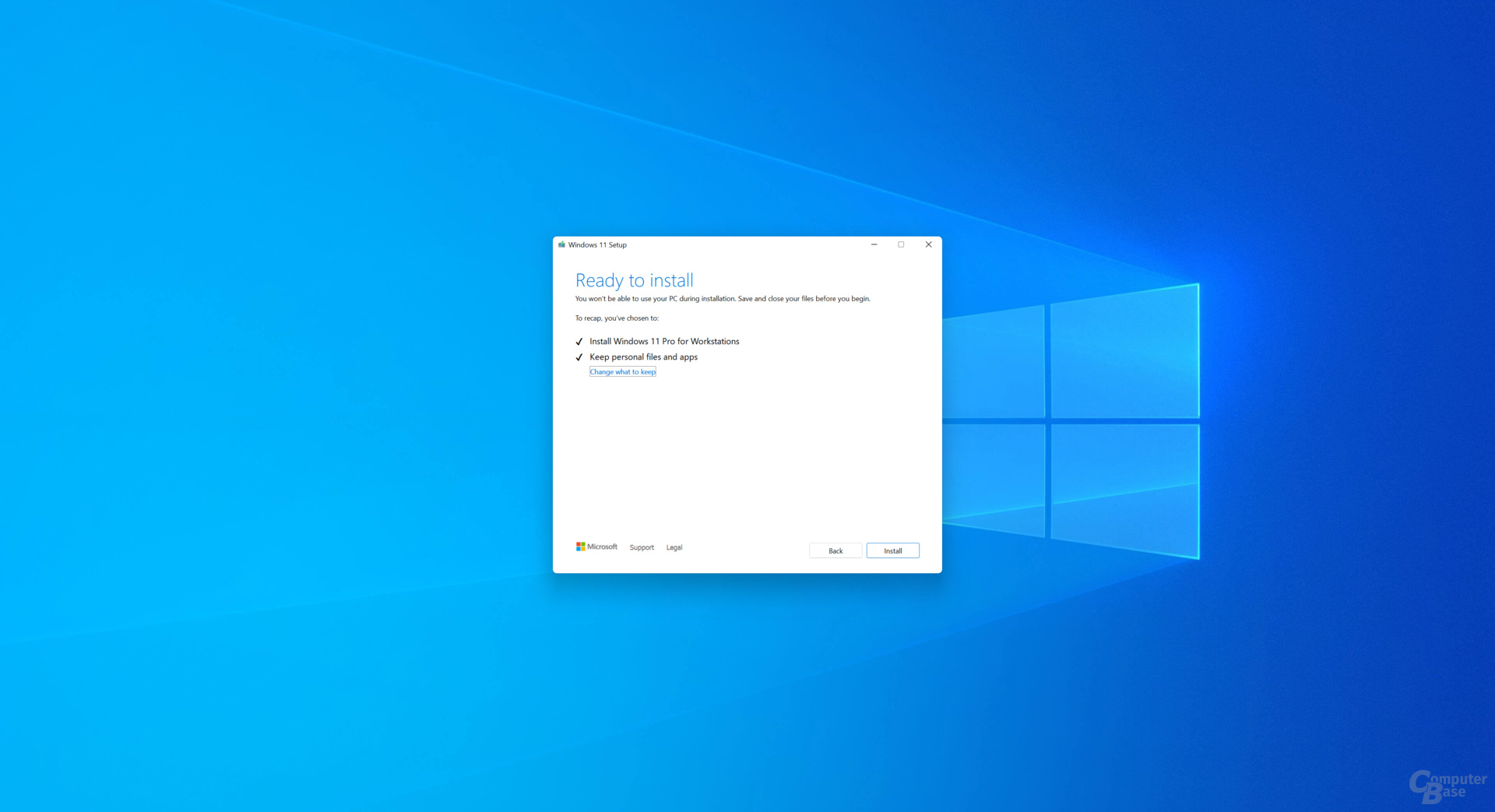Open the Support link
Viewport: 1495px width, 812px height.
tap(642, 547)
